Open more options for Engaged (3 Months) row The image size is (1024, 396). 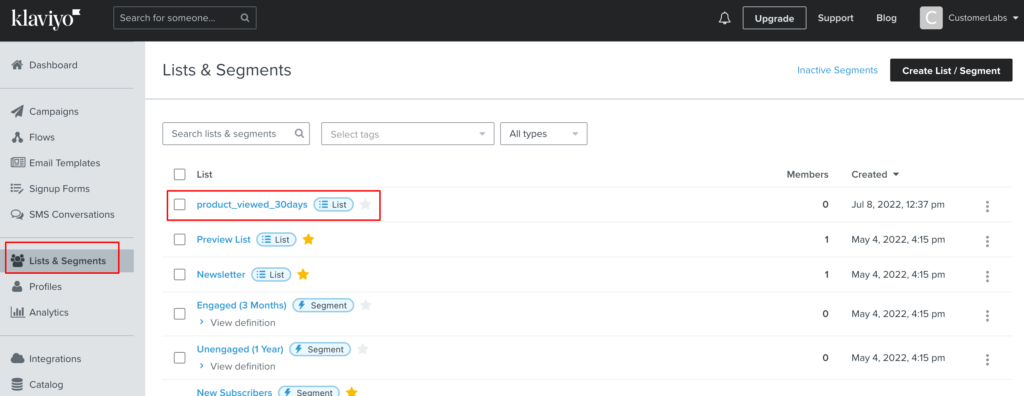pyautogui.click(x=987, y=316)
